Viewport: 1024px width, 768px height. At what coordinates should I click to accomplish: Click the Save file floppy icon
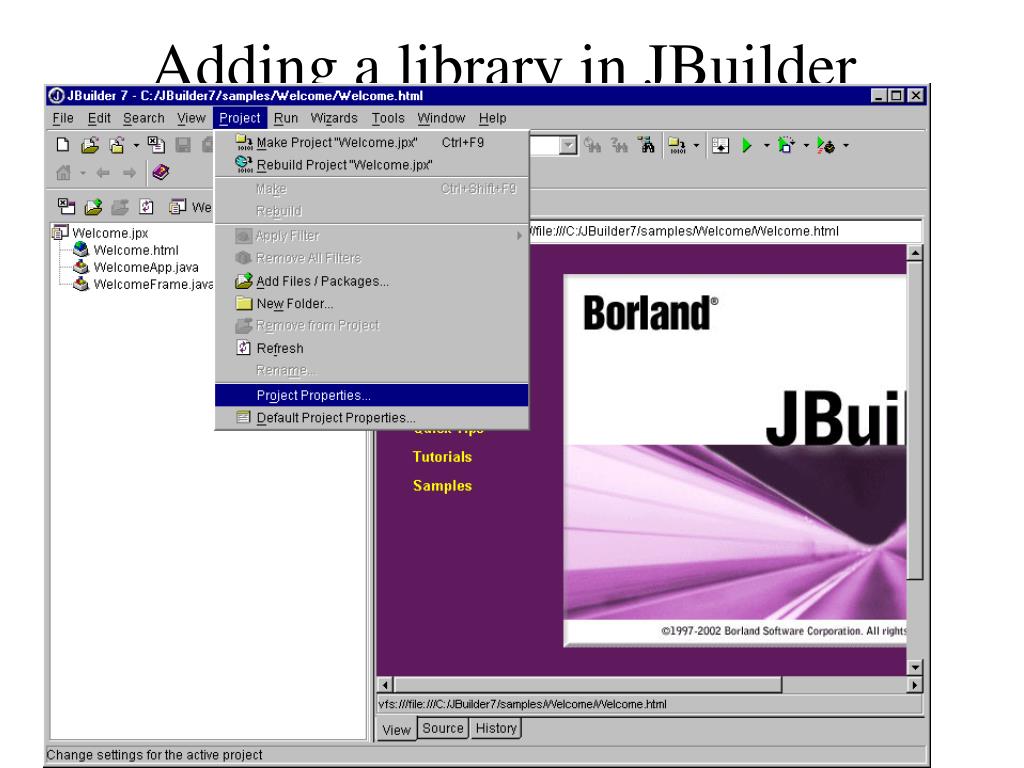coord(184,145)
